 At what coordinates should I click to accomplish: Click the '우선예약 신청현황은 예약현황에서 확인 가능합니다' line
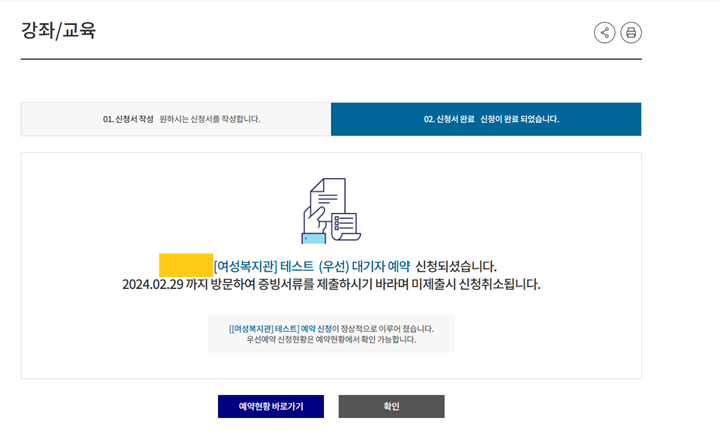coord(331,340)
